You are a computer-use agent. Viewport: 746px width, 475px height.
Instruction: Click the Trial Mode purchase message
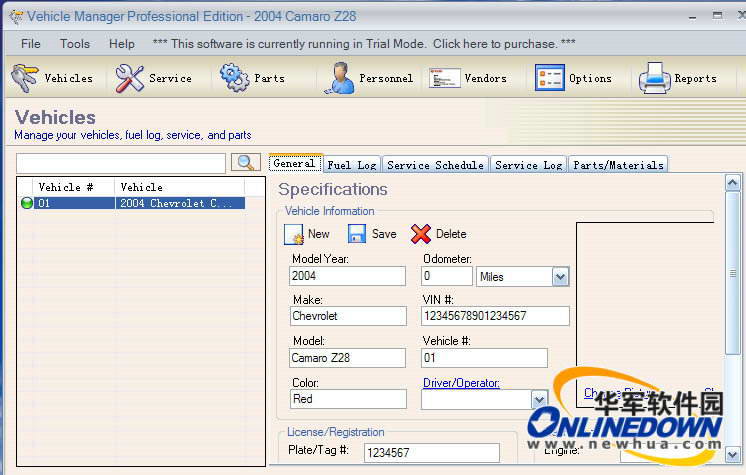[364, 44]
